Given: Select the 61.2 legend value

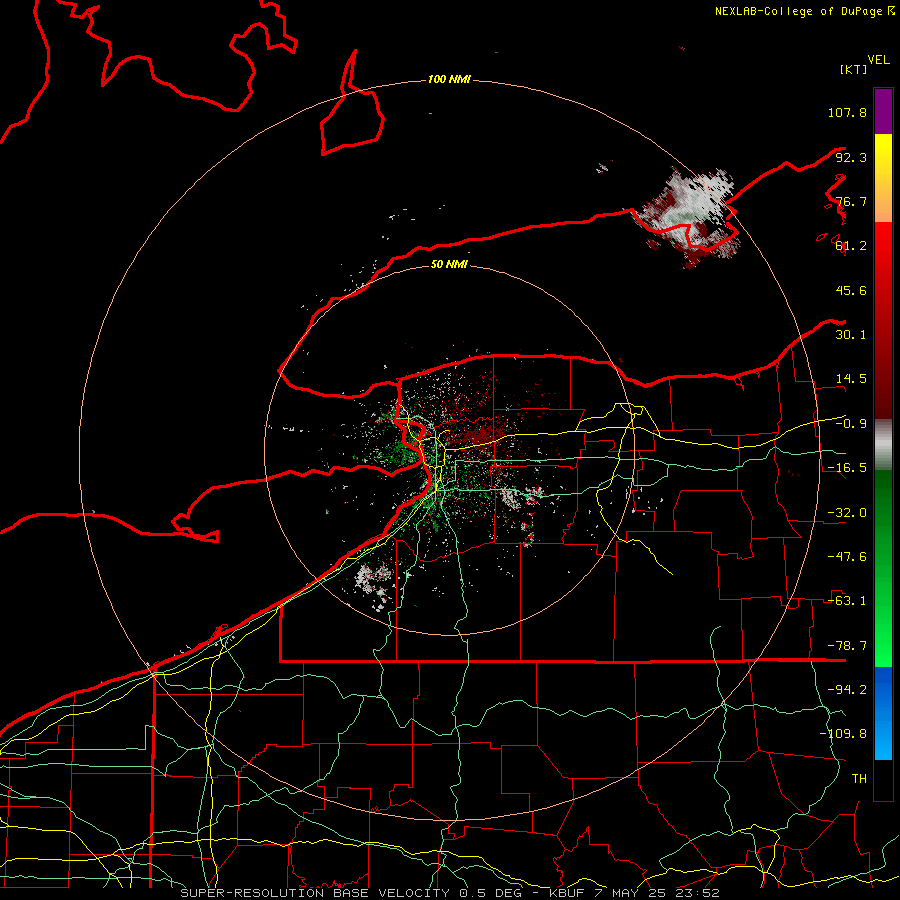Looking at the screenshot, I should tap(851, 246).
